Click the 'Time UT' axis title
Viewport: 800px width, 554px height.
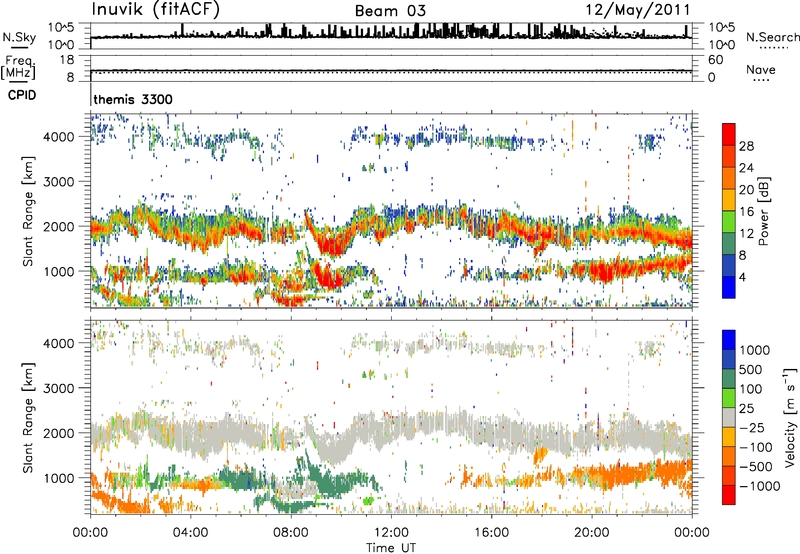coord(391,548)
